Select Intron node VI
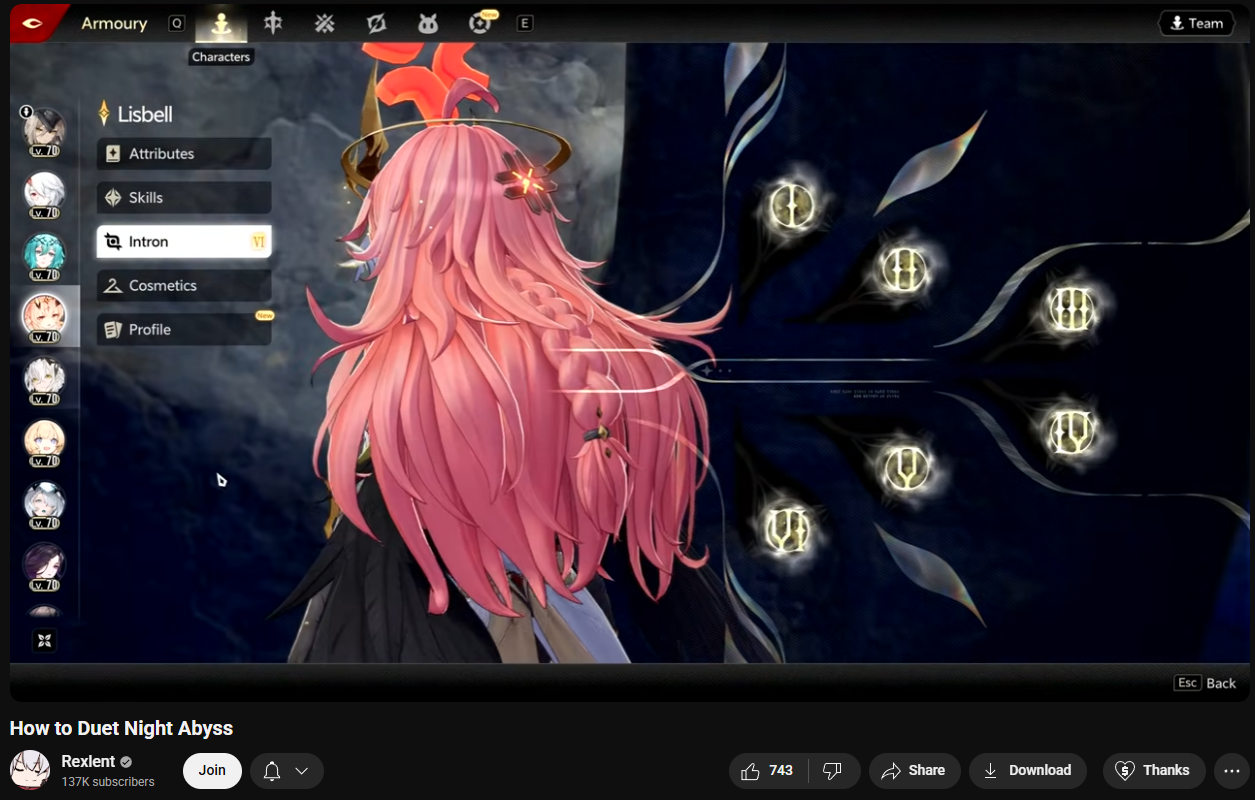The image size is (1255, 800). 787,530
